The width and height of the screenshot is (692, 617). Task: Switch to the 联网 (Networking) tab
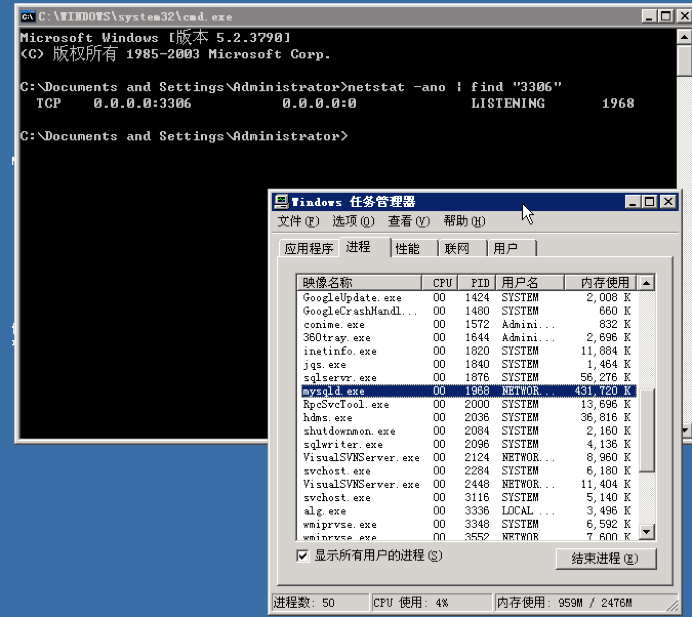(457, 249)
